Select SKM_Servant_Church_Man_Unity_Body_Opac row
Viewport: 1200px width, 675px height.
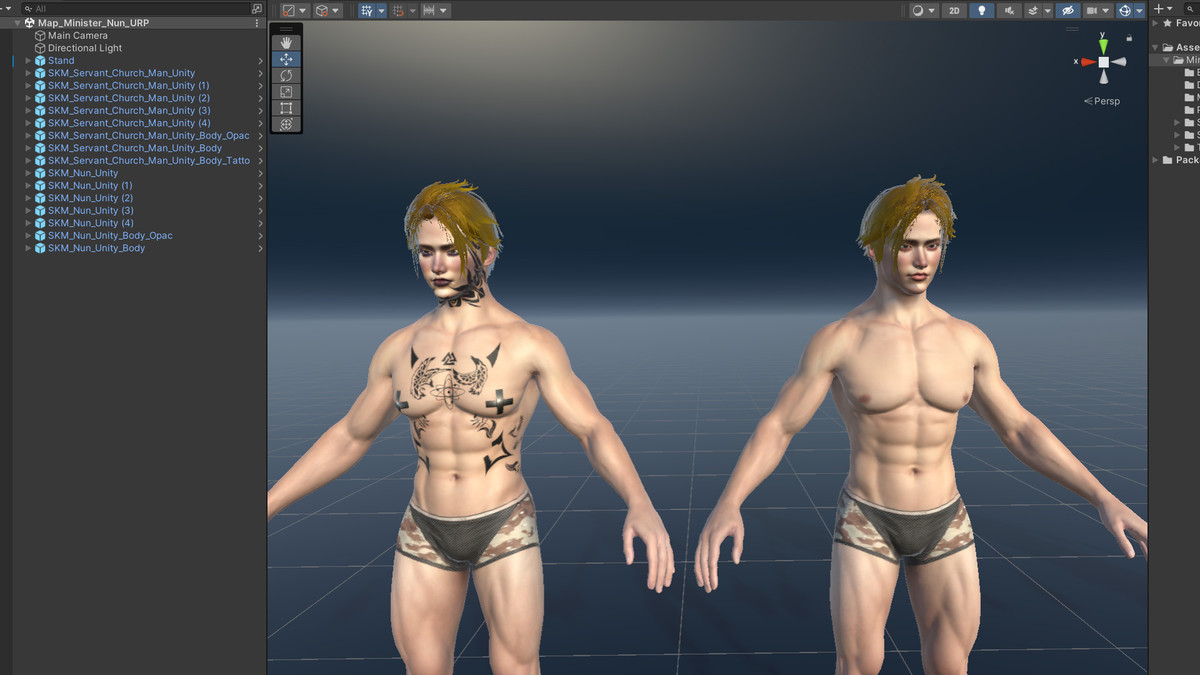tap(134, 135)
